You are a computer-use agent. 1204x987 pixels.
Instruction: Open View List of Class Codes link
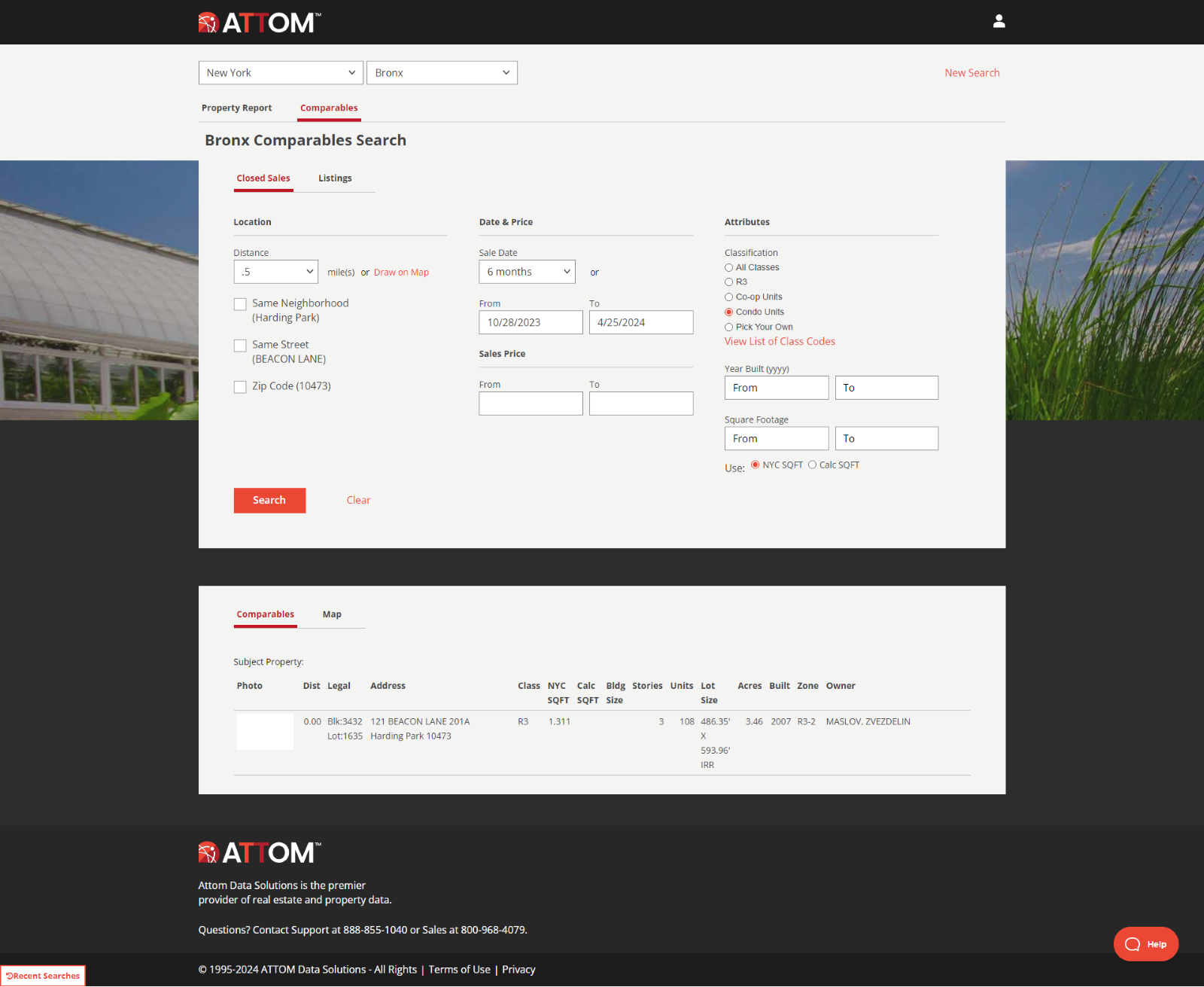click(780, 342)
